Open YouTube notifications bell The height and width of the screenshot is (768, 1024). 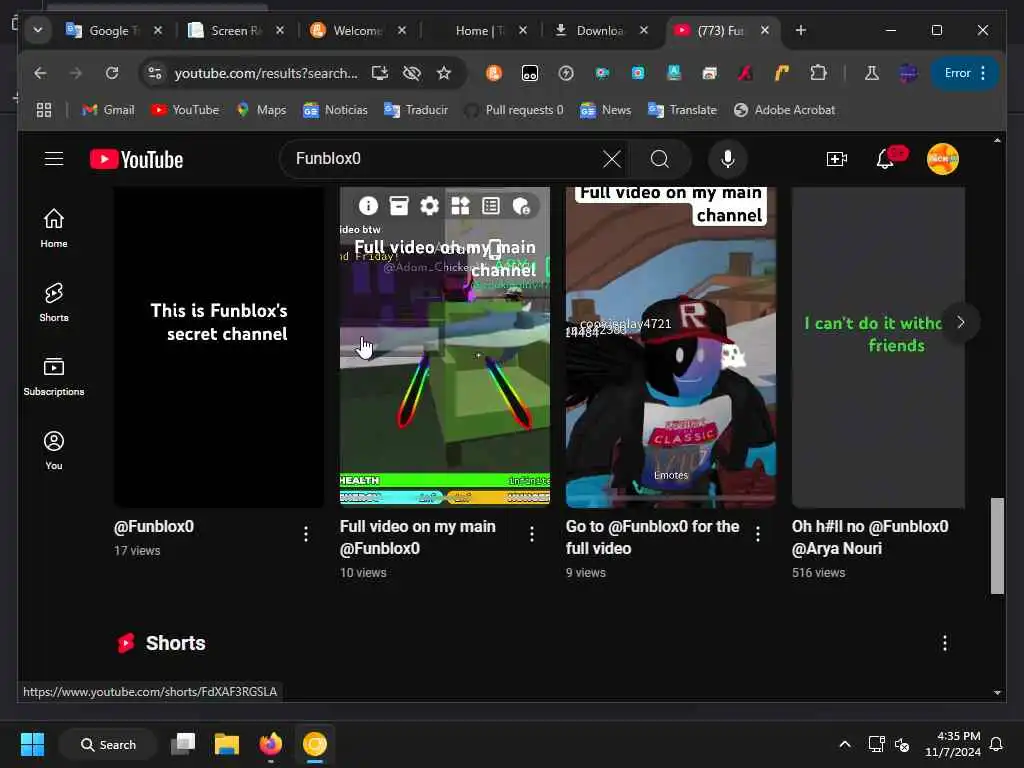885,159
